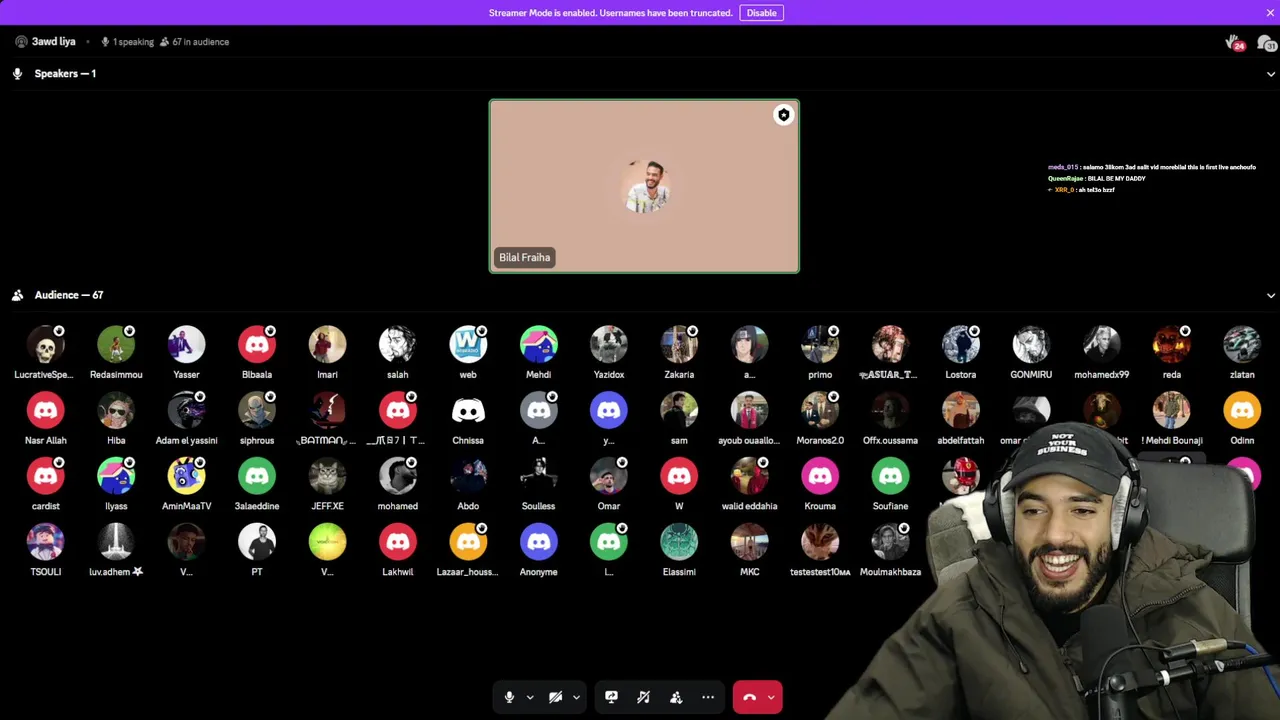Open TSOULI's avatar
This screenshot has height=720, width=1280.
point(45,542)
